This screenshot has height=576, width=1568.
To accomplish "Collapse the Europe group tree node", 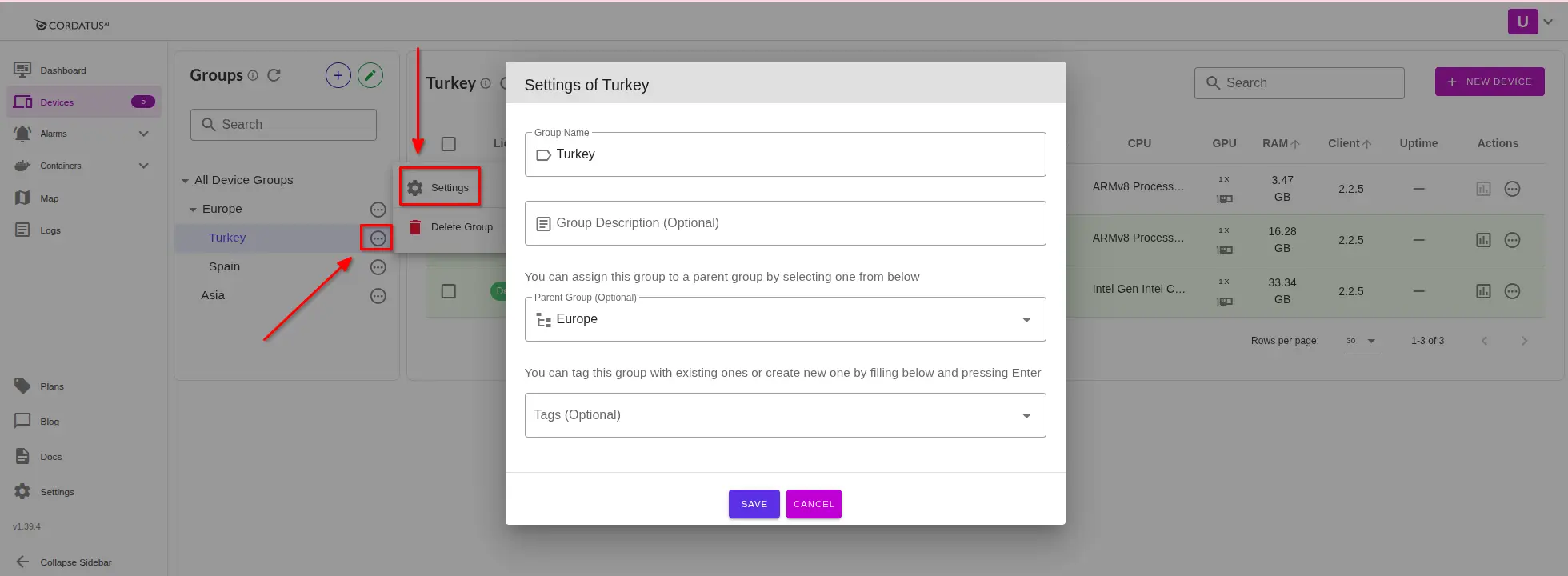I will [193, 210].
